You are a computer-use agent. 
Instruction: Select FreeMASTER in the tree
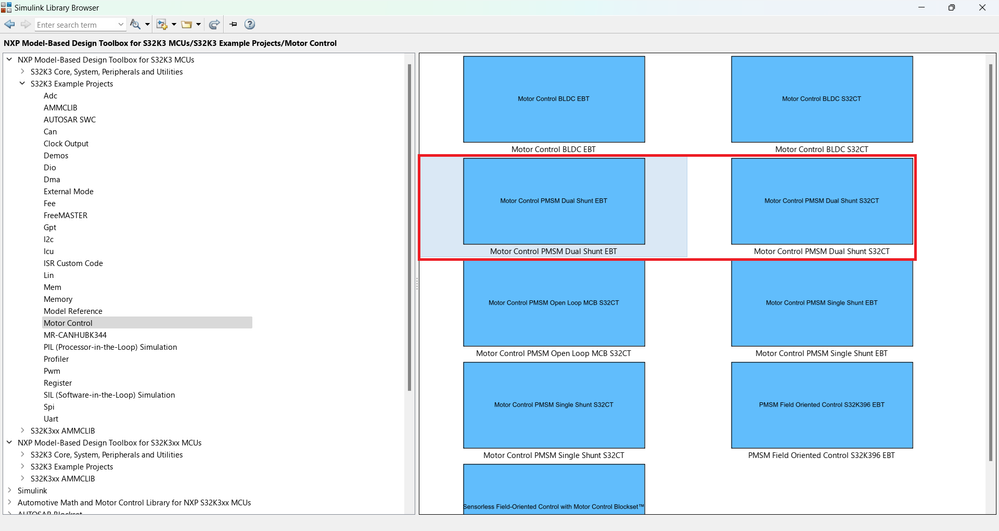[x=66, y=215]
